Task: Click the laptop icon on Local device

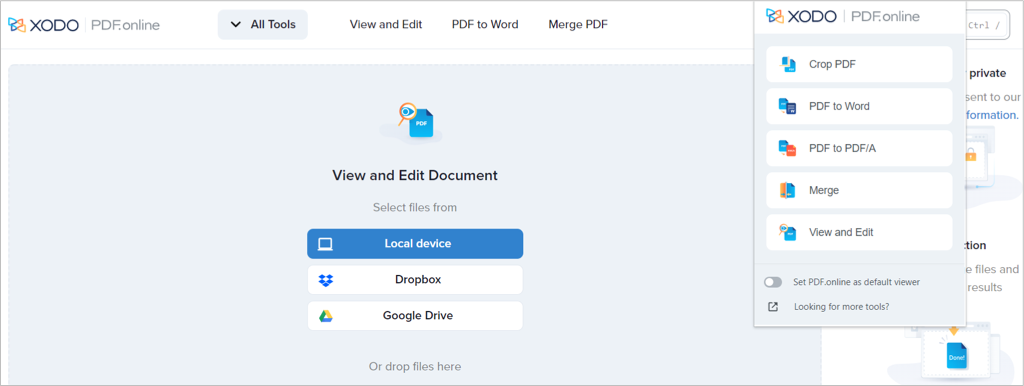Action: click(325, 244)
